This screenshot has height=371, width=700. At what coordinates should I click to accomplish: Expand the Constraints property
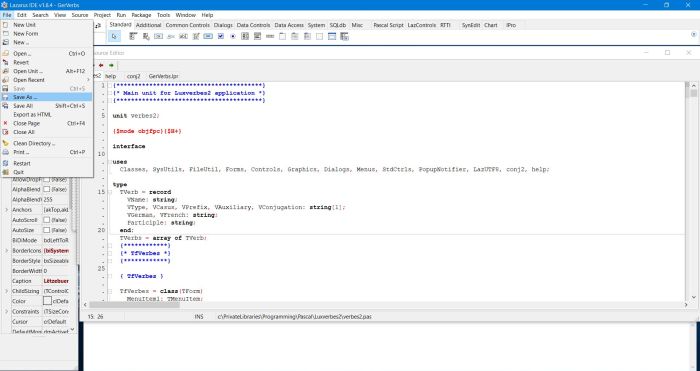[6, 311]
